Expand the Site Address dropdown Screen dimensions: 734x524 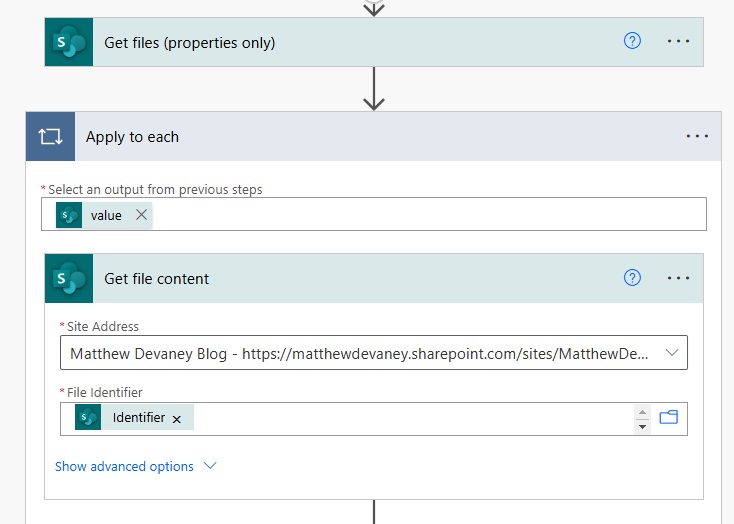pyautogui.click(x=672, y=353)
